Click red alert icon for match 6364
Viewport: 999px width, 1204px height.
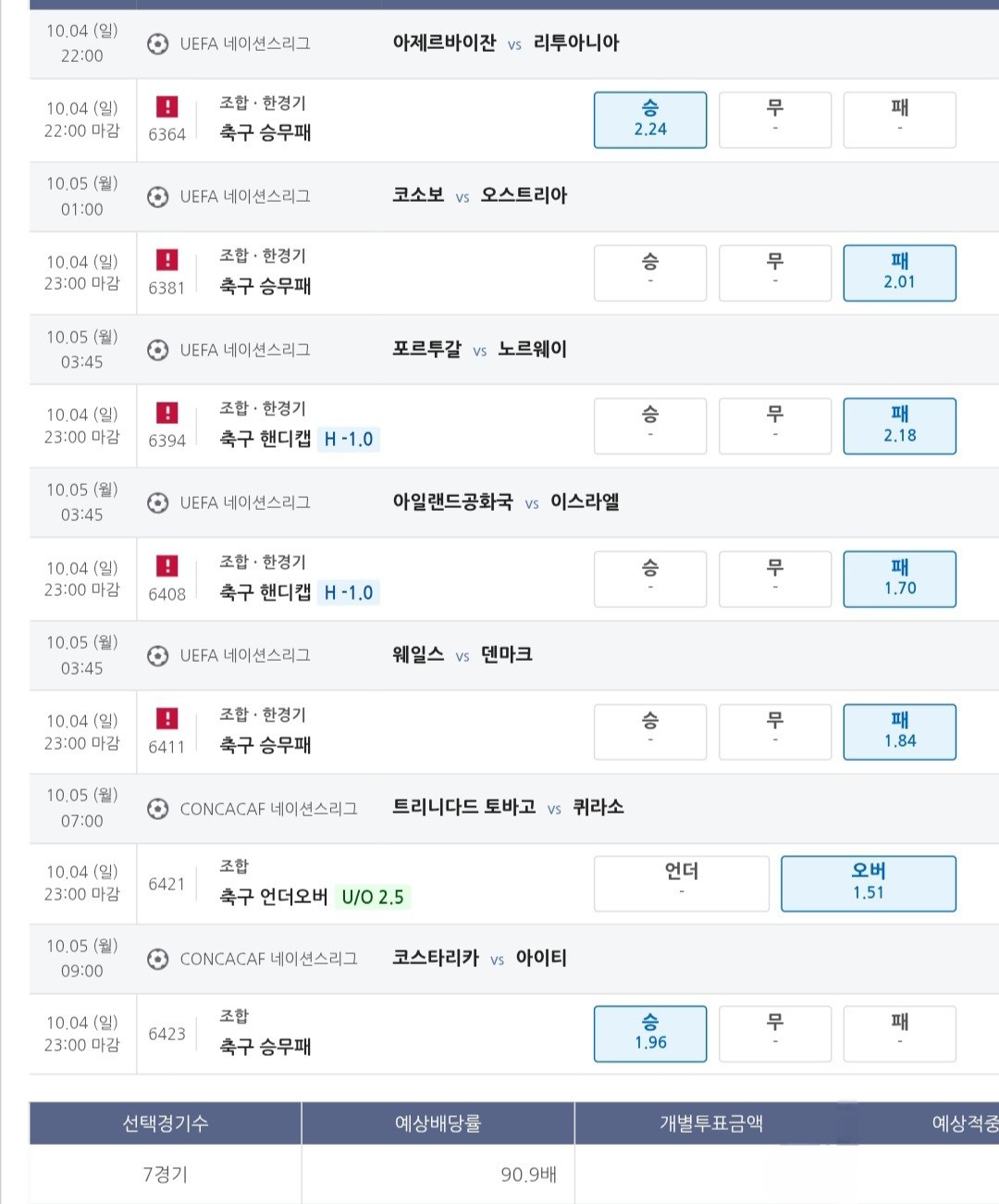click(x=166, y=107)
